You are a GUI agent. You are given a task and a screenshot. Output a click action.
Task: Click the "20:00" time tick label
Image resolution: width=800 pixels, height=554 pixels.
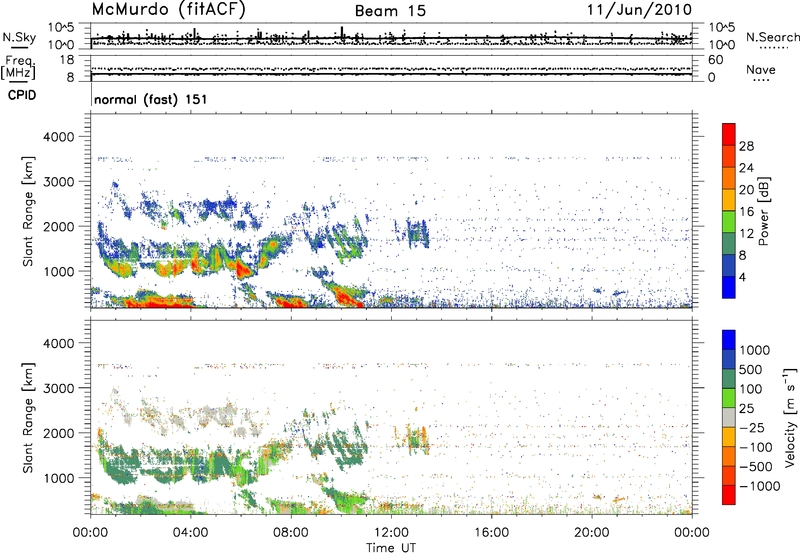(591, 533)
